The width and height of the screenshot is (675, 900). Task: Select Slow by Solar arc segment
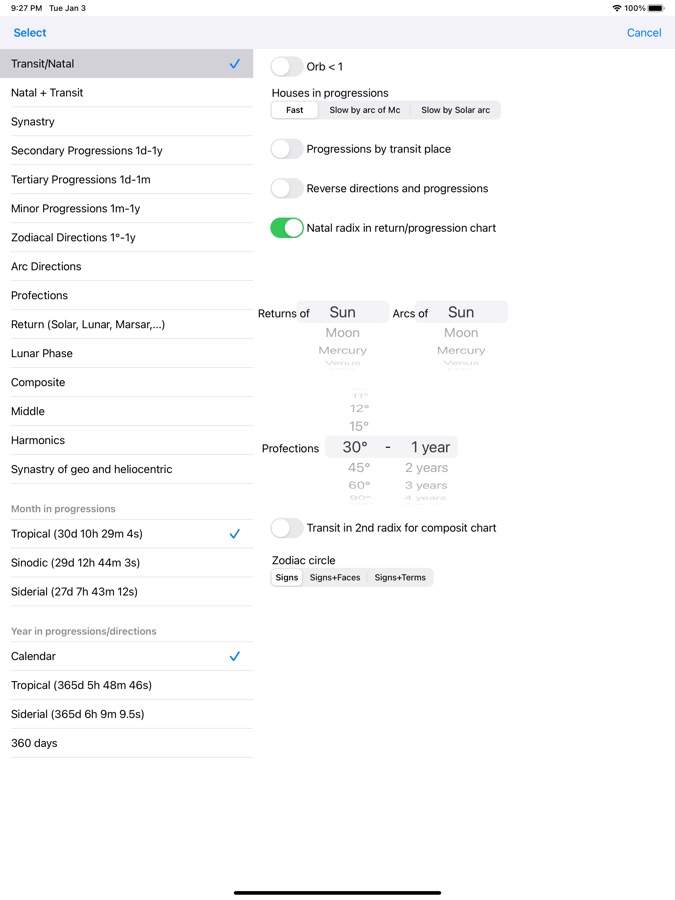pyautogui.click(x=455, y=110)
